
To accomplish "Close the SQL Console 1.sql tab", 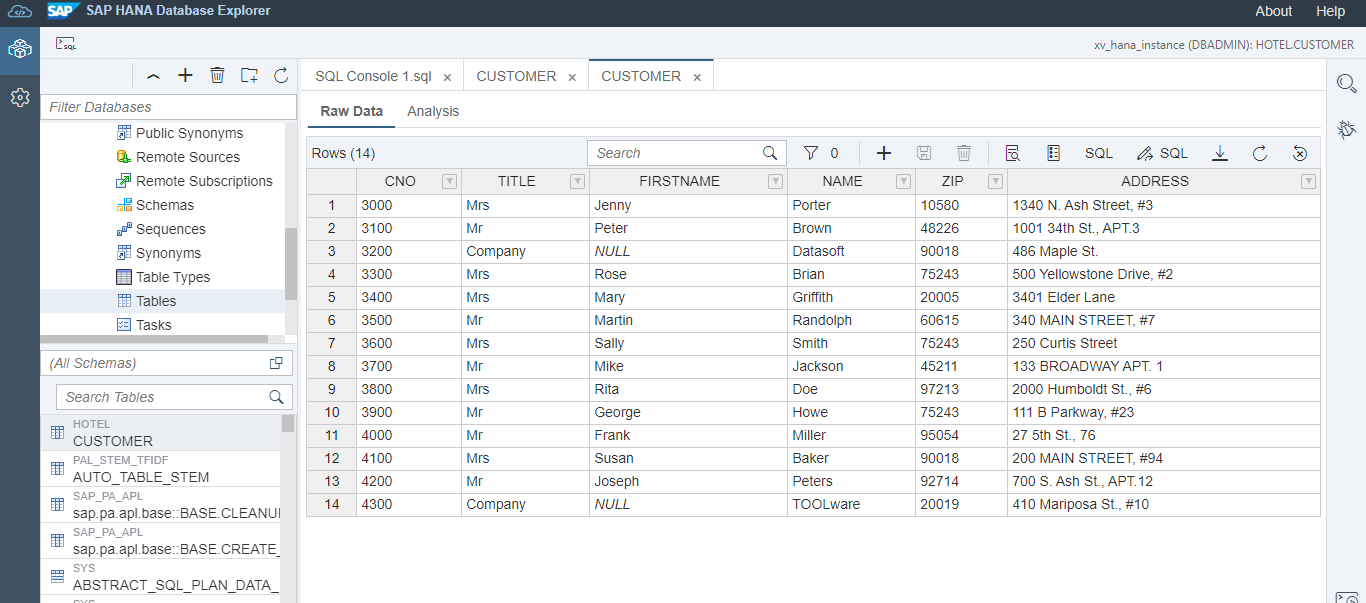I will tap(447, 77).
